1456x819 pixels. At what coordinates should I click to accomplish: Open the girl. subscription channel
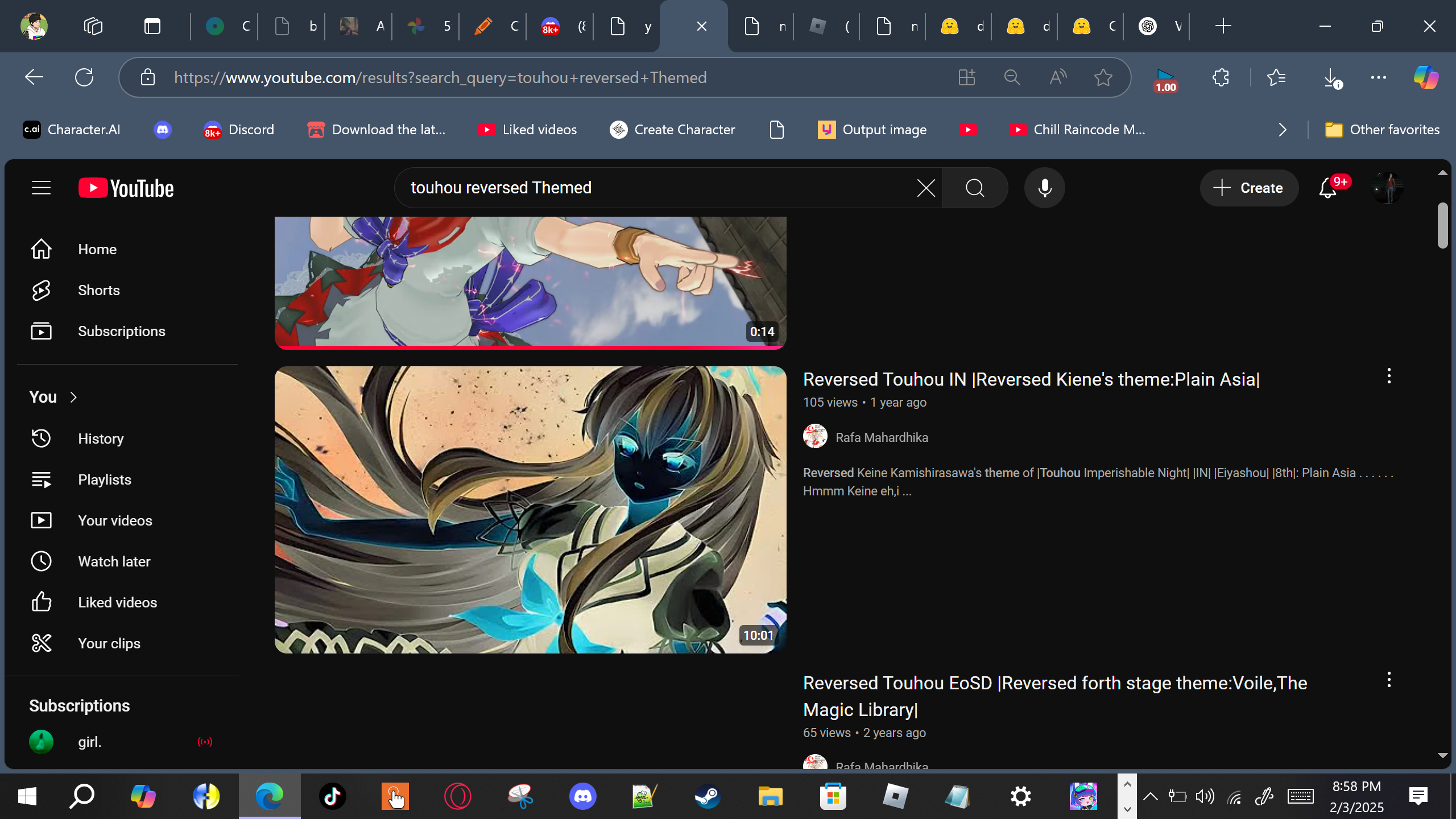pyautogui.click(x=127, y=742)
